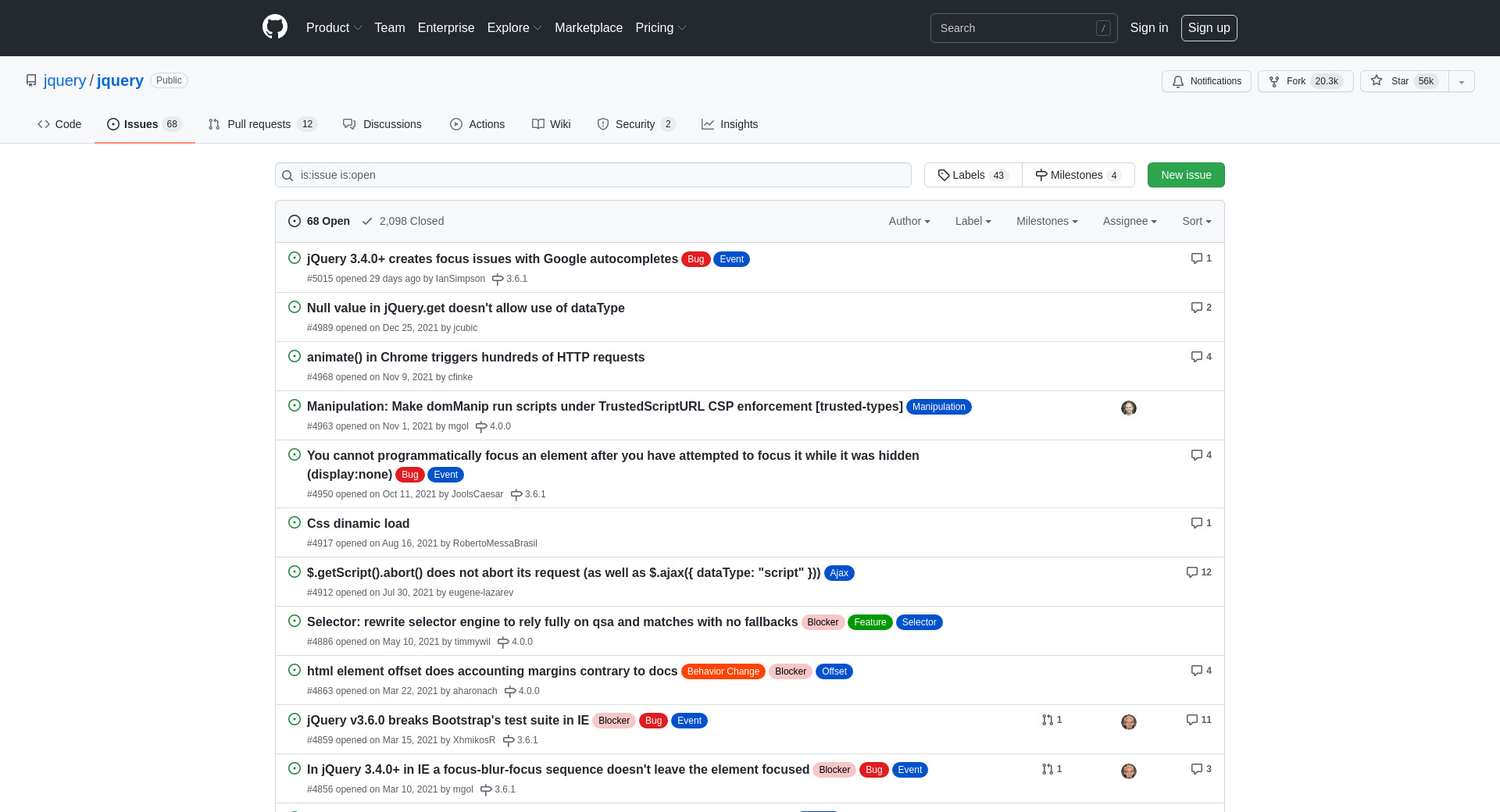
Task: Click the red Bug label on issue #5015
Action: click(695, 259)
